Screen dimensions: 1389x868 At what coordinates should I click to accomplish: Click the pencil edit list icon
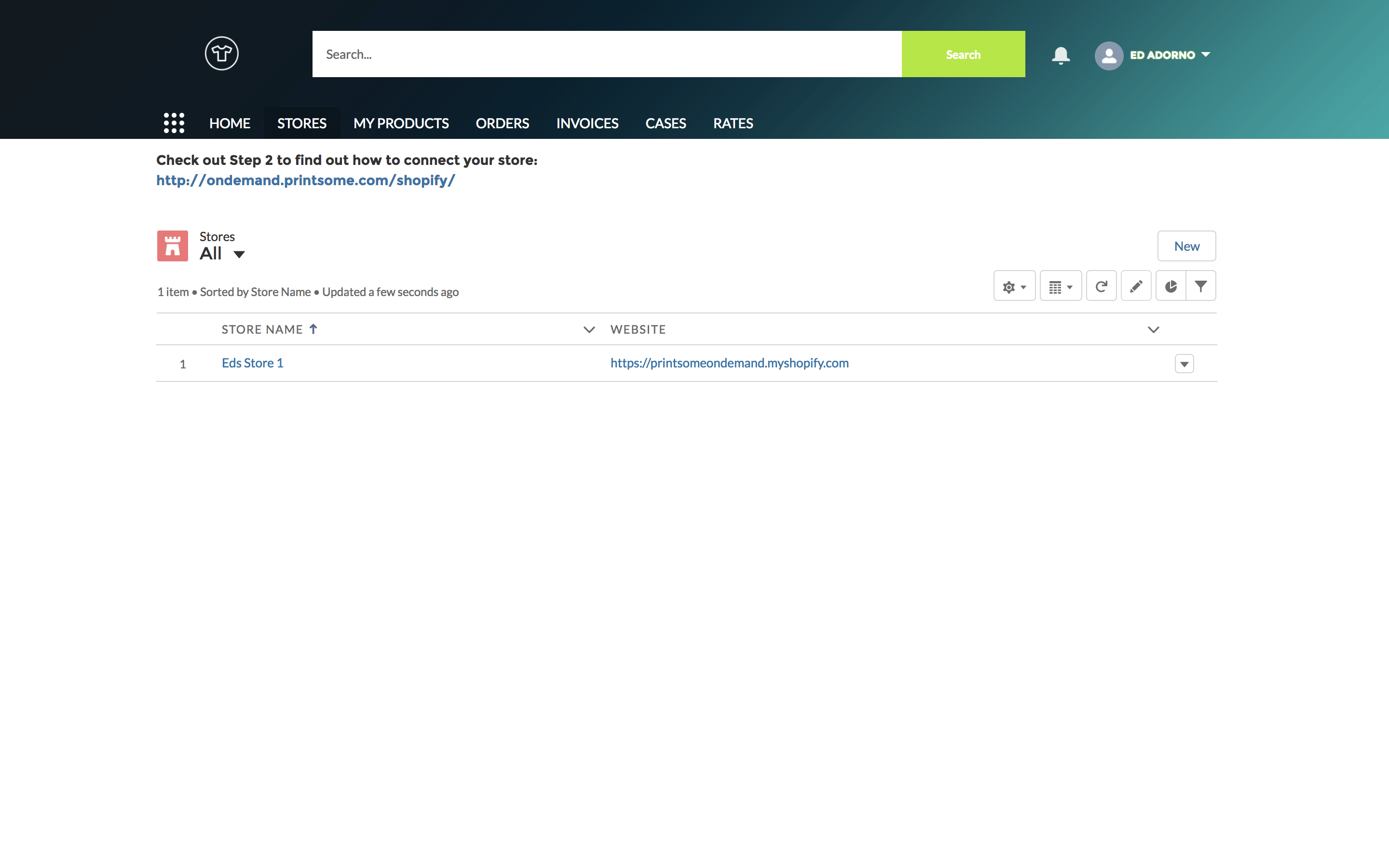[1136, 286]
